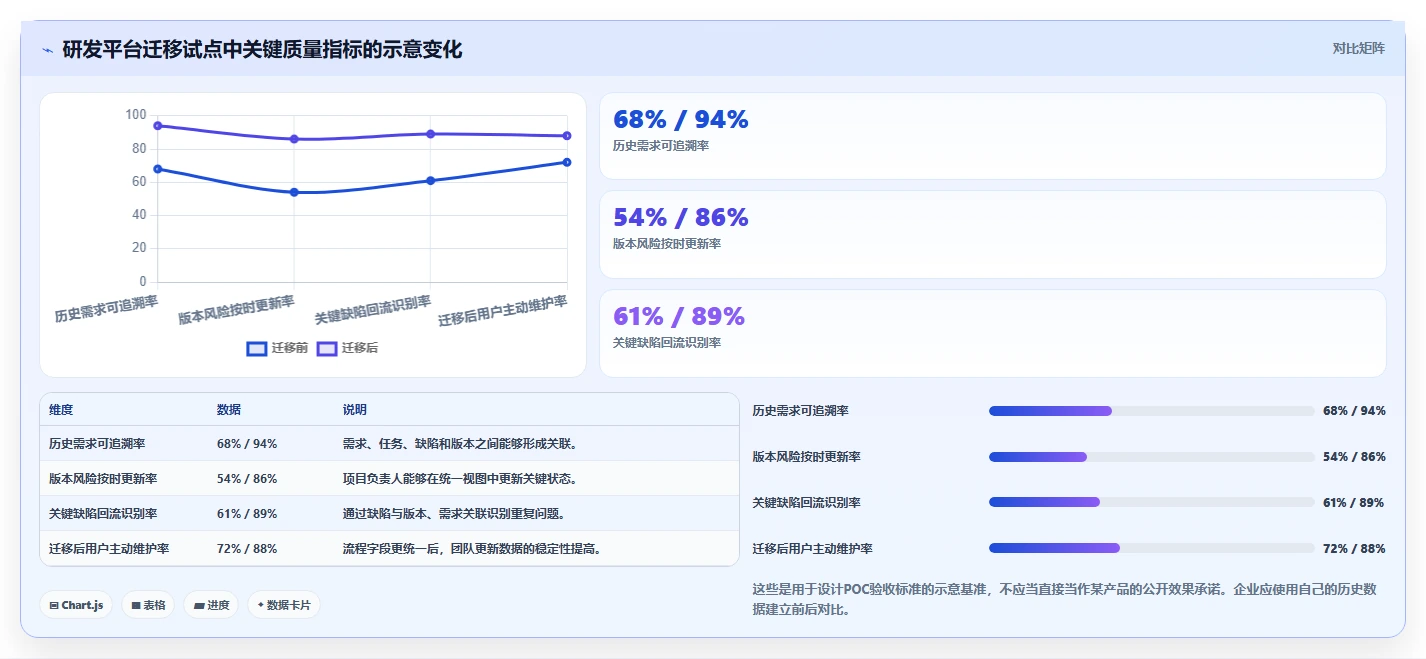
Task: Click 版本风险按时更新率 in the table's first column
Action: pyautogui.click(x=103, y=479)
